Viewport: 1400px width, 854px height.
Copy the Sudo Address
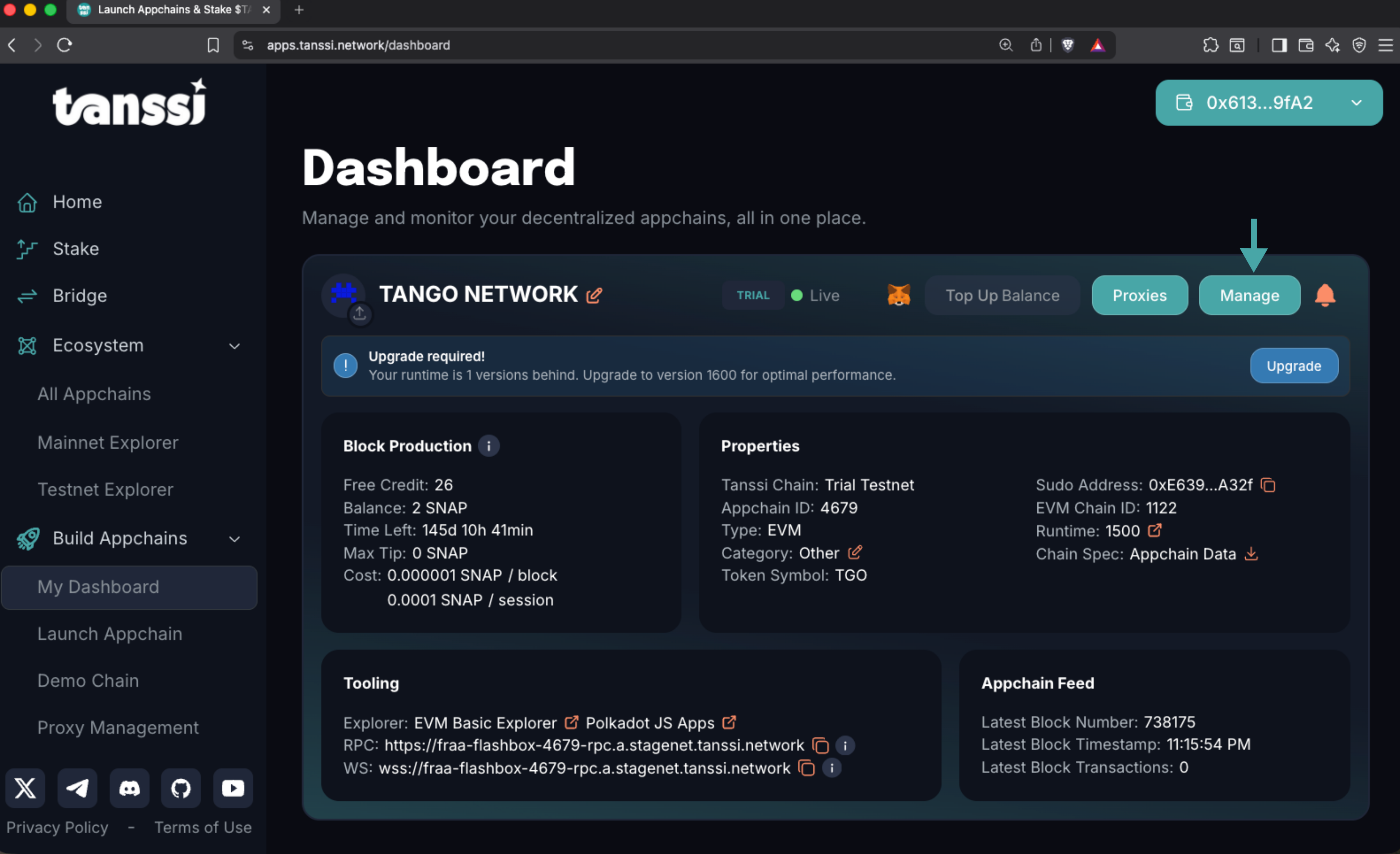(1268, 484)
